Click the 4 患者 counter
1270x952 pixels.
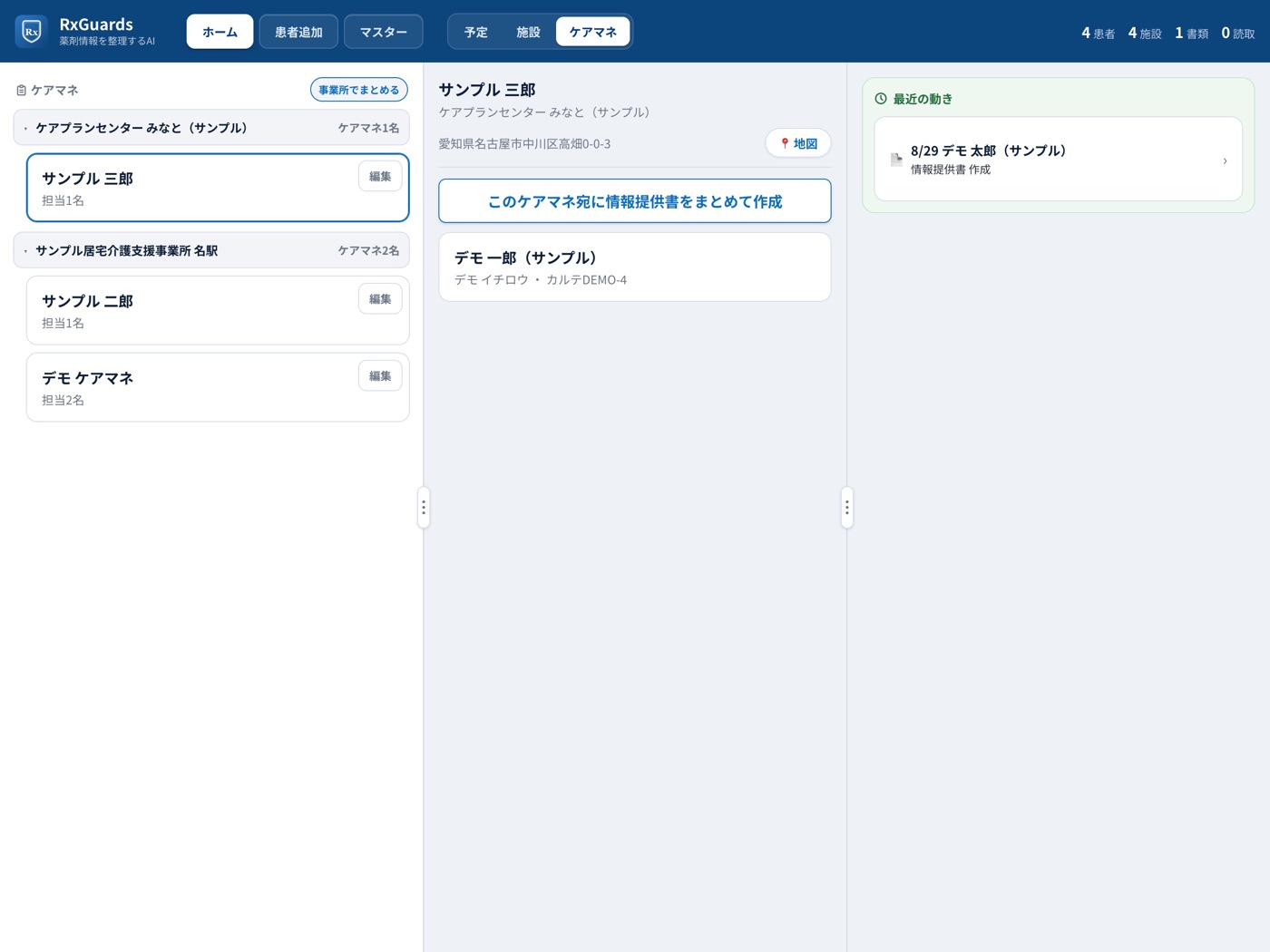1098,33
